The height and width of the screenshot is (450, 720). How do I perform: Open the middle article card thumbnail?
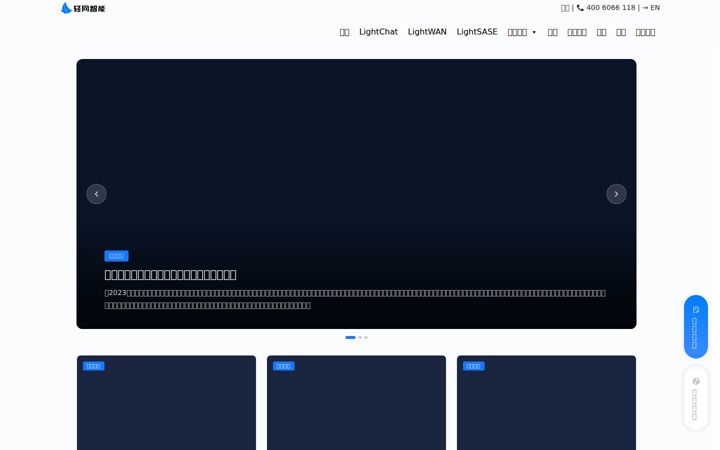coord(356,403)
